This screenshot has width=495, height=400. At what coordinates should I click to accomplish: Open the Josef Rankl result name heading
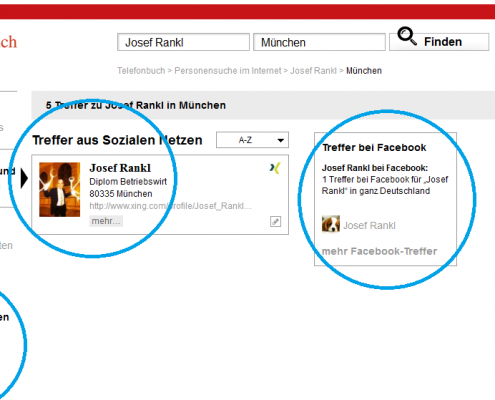(x=120, y=168)
